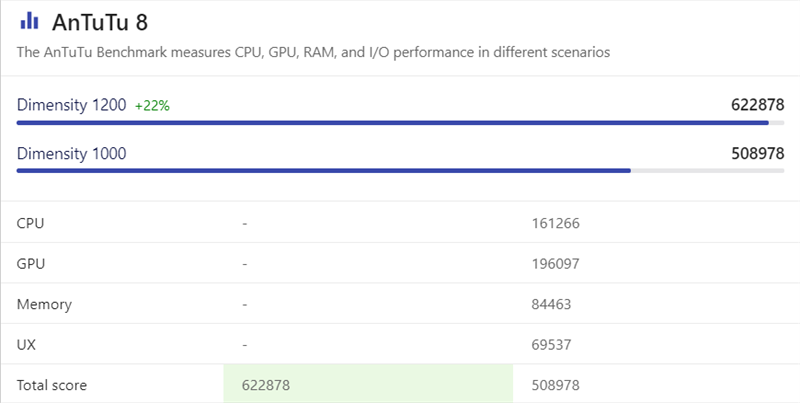Image resolution: width=800 pixels, height=403 pixels.
Task: Click the GPU score 196097
Action: pos(556,264)
